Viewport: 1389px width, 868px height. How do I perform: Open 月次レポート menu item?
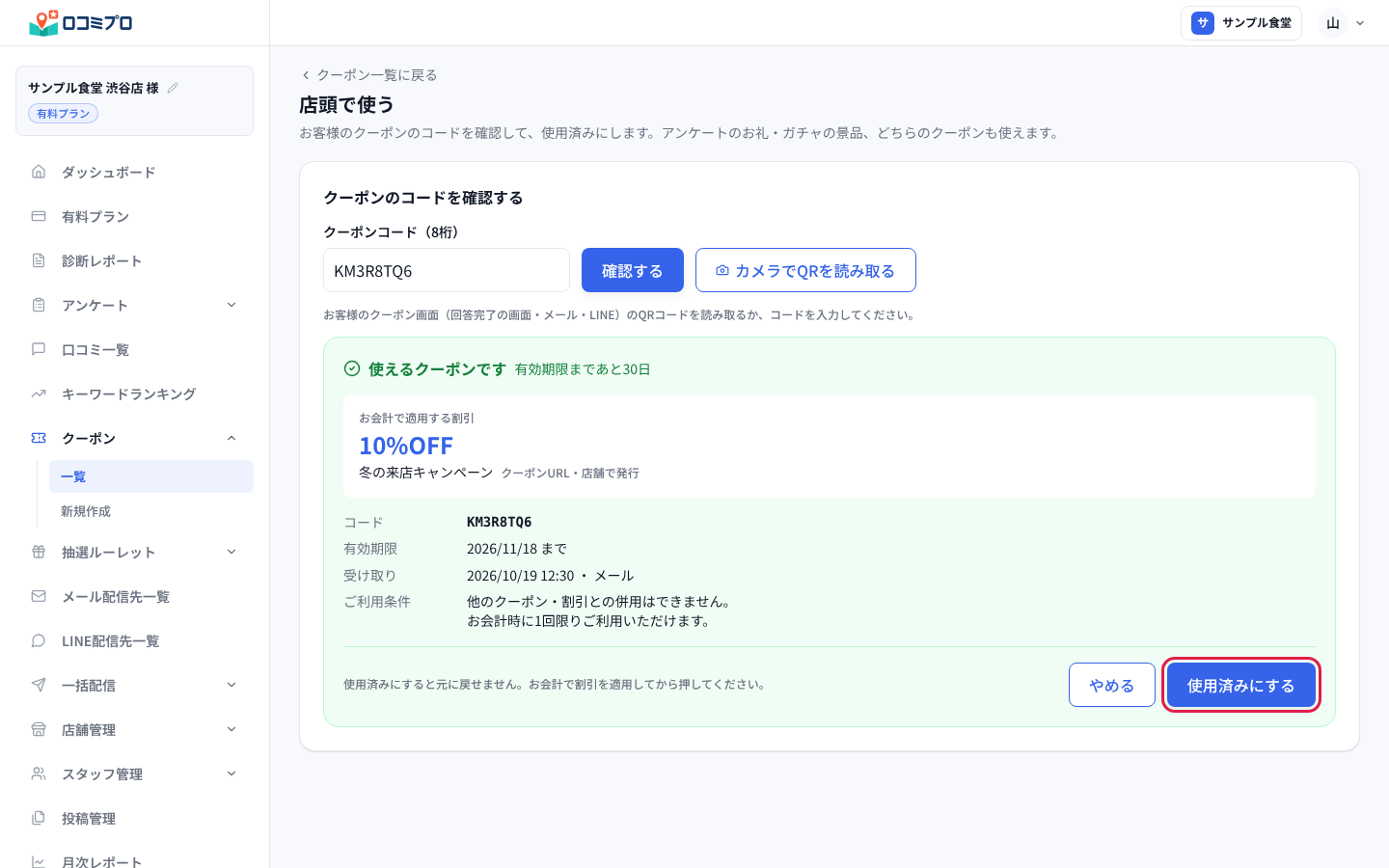(x=135, y=860)
